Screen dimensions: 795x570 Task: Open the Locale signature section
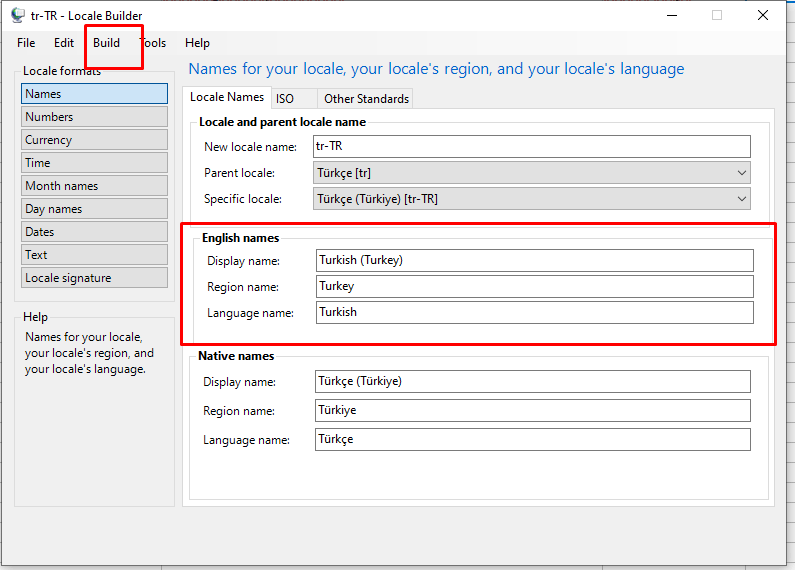(94, 278)
